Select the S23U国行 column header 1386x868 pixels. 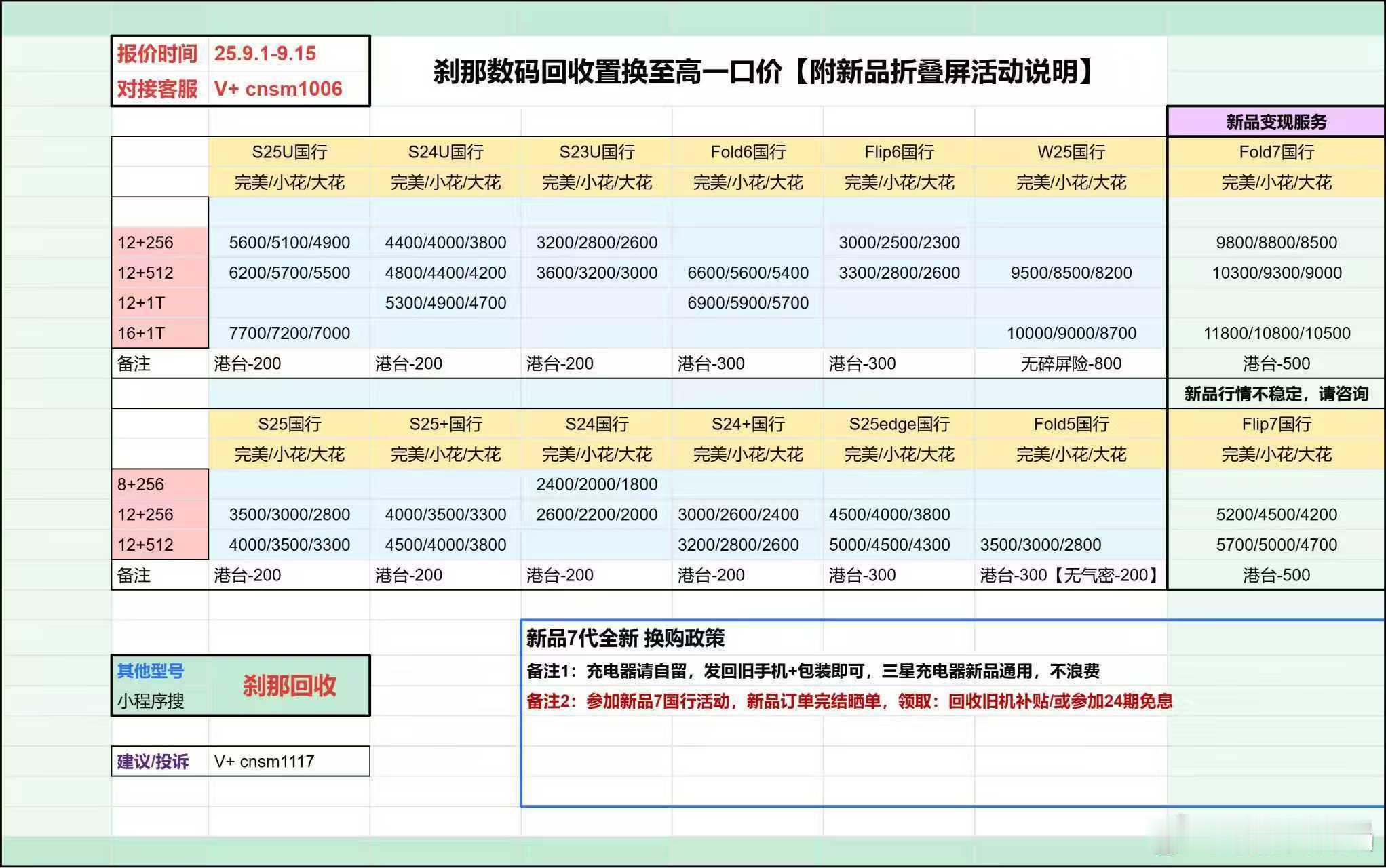tap(597, 152)
